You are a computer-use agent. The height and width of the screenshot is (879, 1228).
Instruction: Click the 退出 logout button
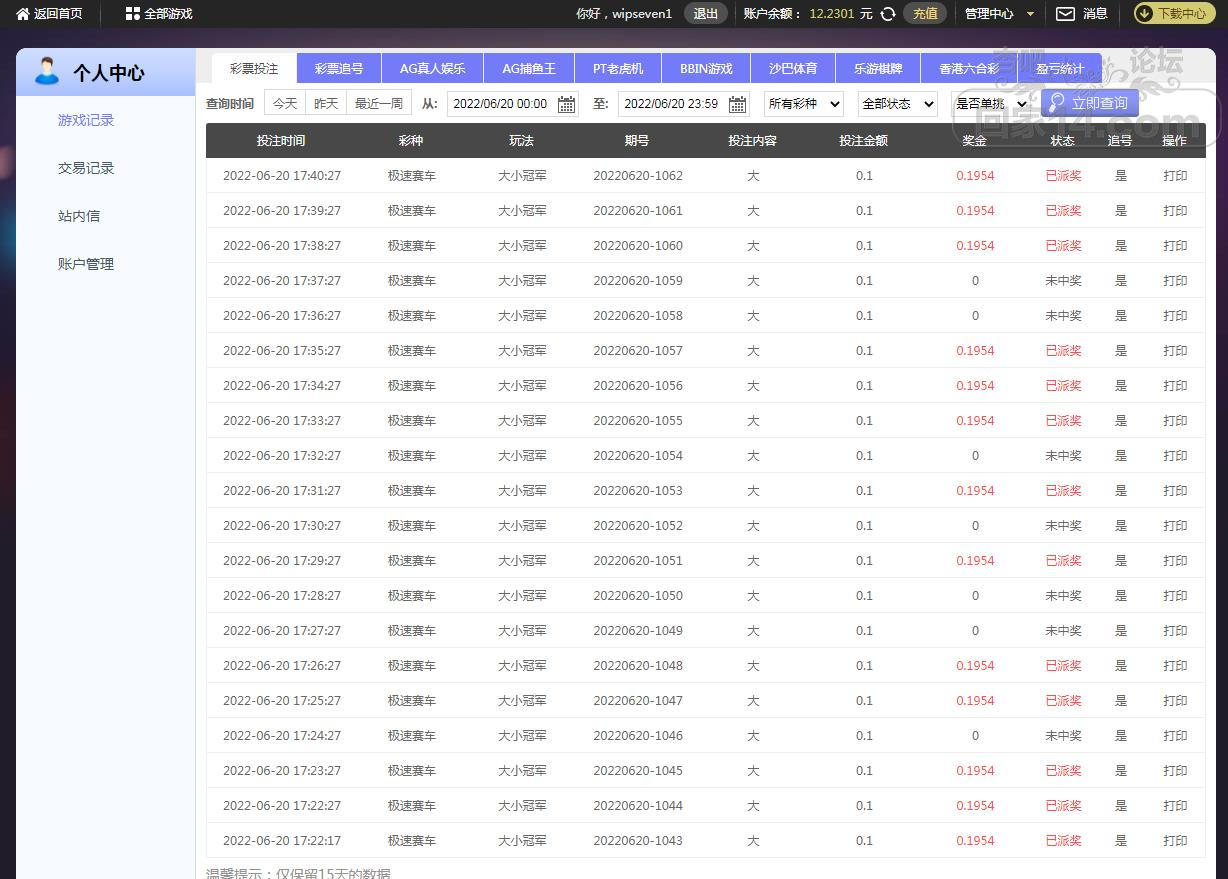[x=706, y=14]
